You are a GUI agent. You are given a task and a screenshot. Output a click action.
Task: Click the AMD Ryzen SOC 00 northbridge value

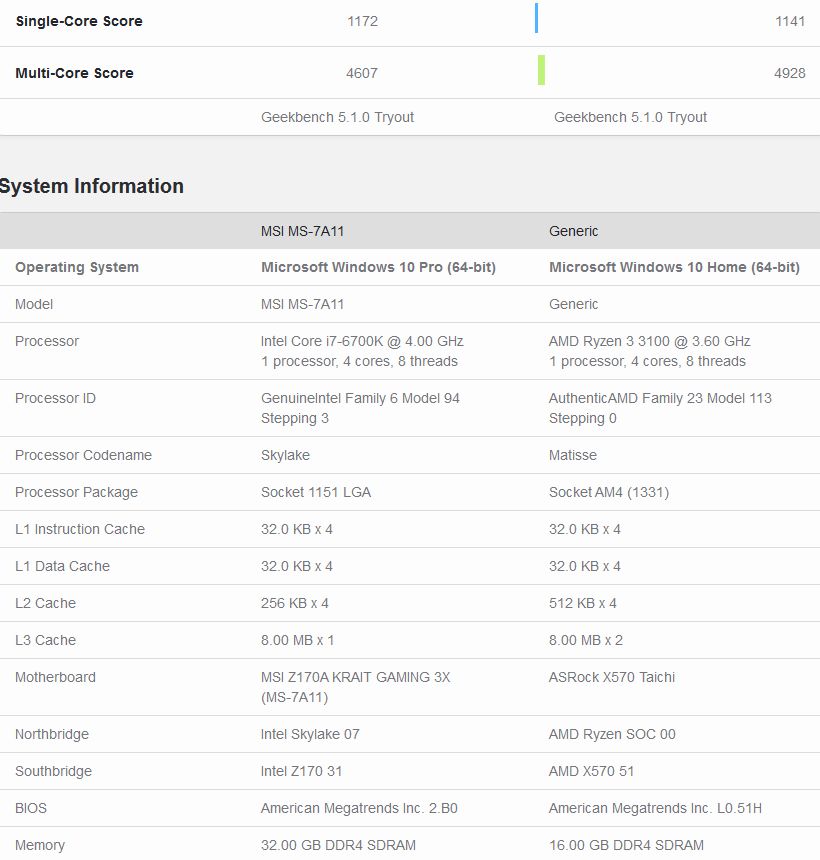(612, 734)
